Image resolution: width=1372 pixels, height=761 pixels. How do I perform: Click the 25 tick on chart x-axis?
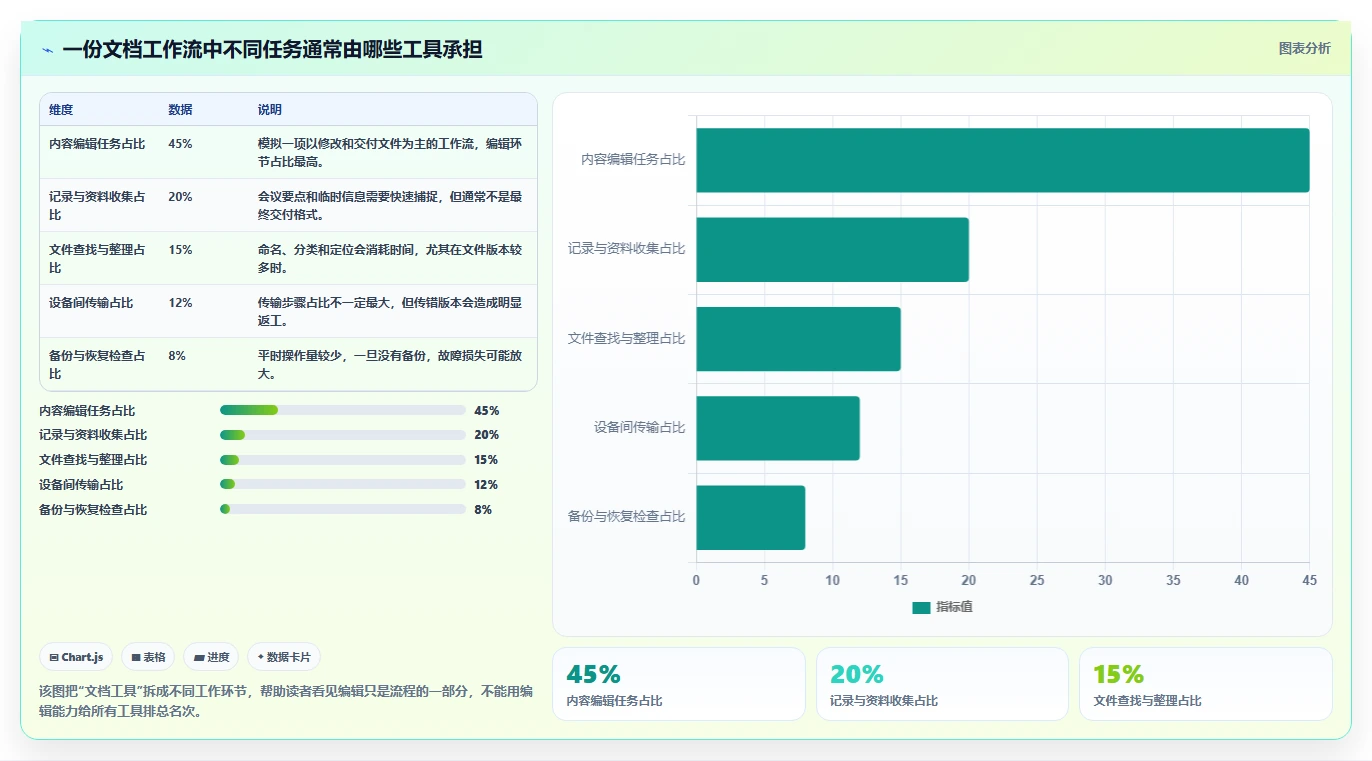[x=1037, y=581]
